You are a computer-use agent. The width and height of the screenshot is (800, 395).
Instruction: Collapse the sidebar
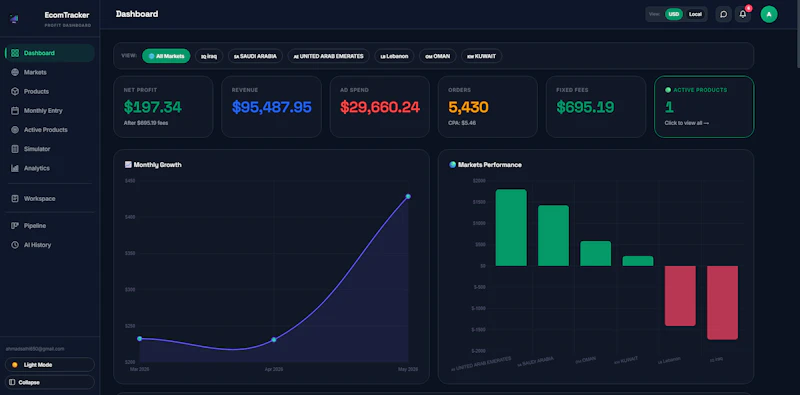[49, 382]
